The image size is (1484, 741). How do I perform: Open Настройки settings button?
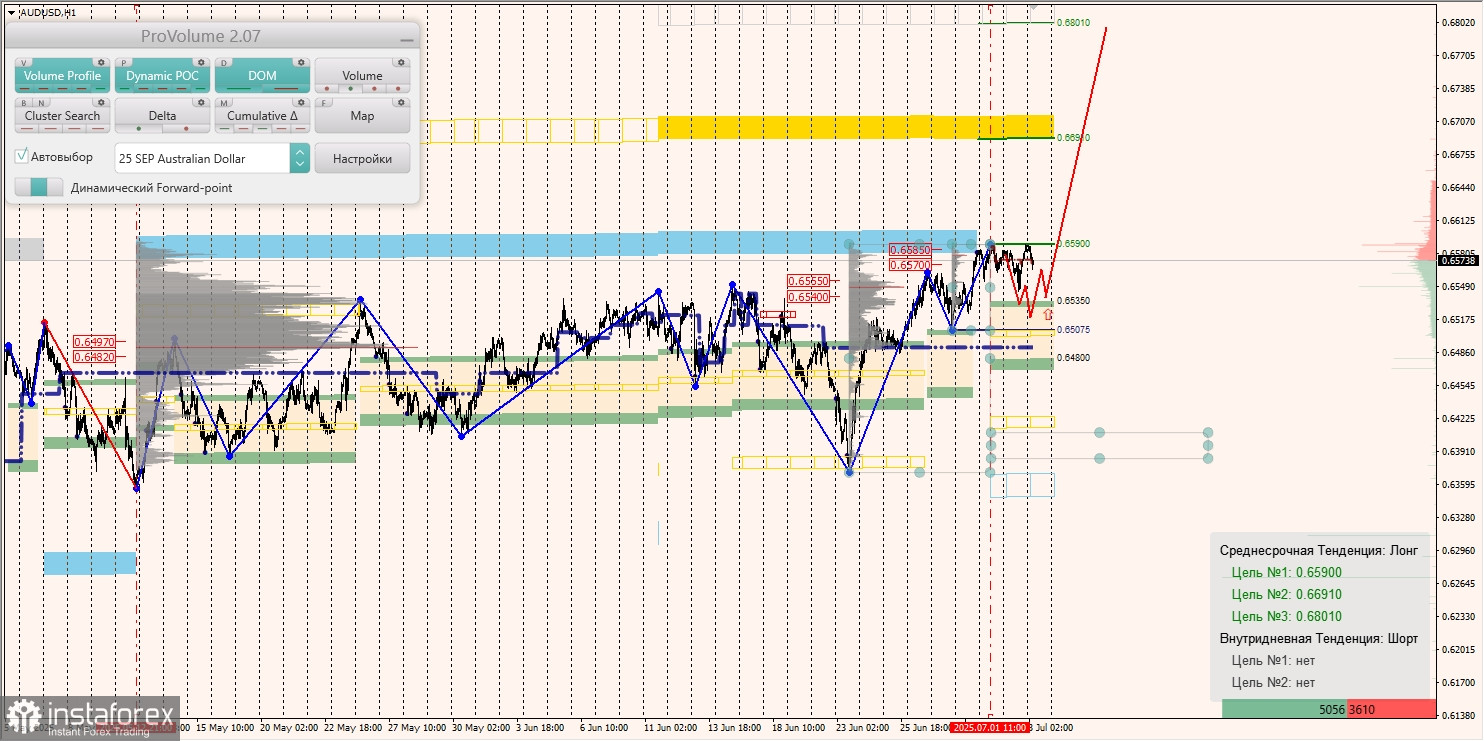click(362, 158)
